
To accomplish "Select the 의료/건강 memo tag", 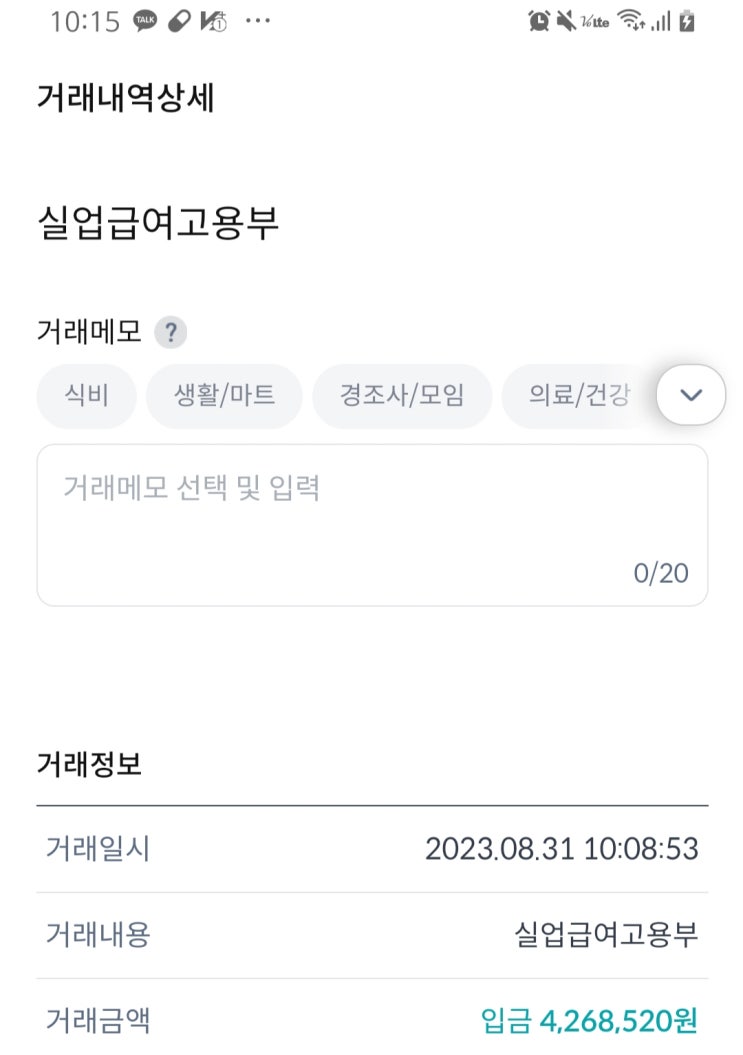I will click(579, 395).
